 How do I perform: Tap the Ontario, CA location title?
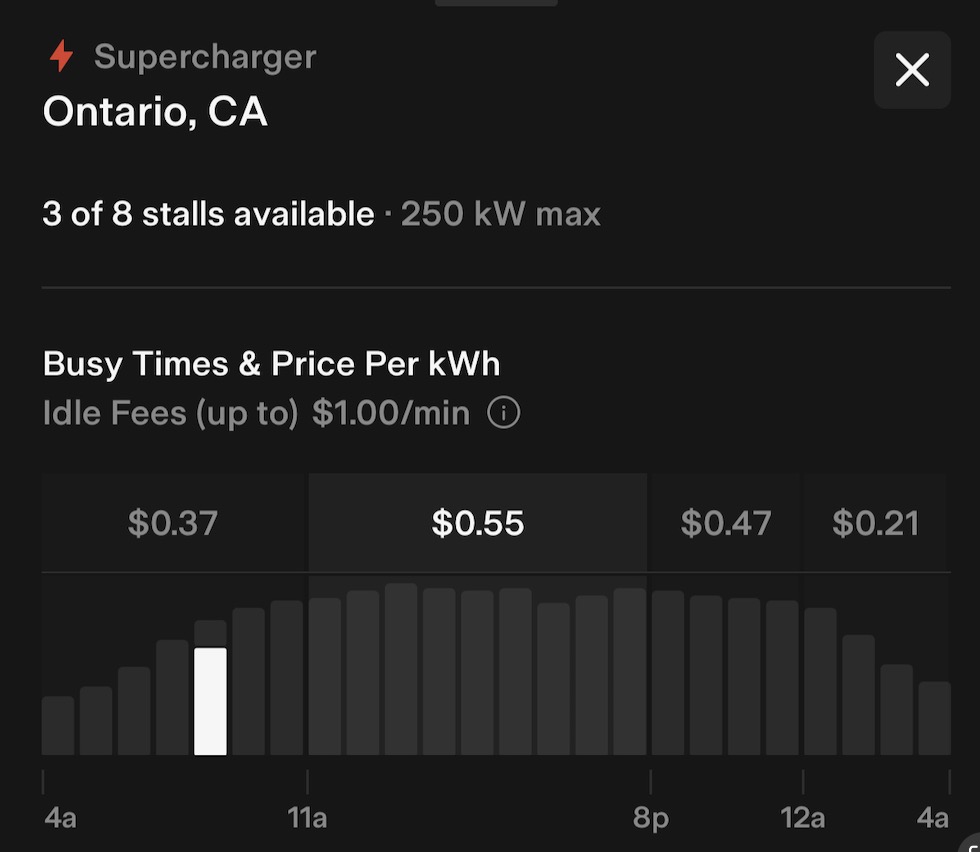(x=155, y=111)
